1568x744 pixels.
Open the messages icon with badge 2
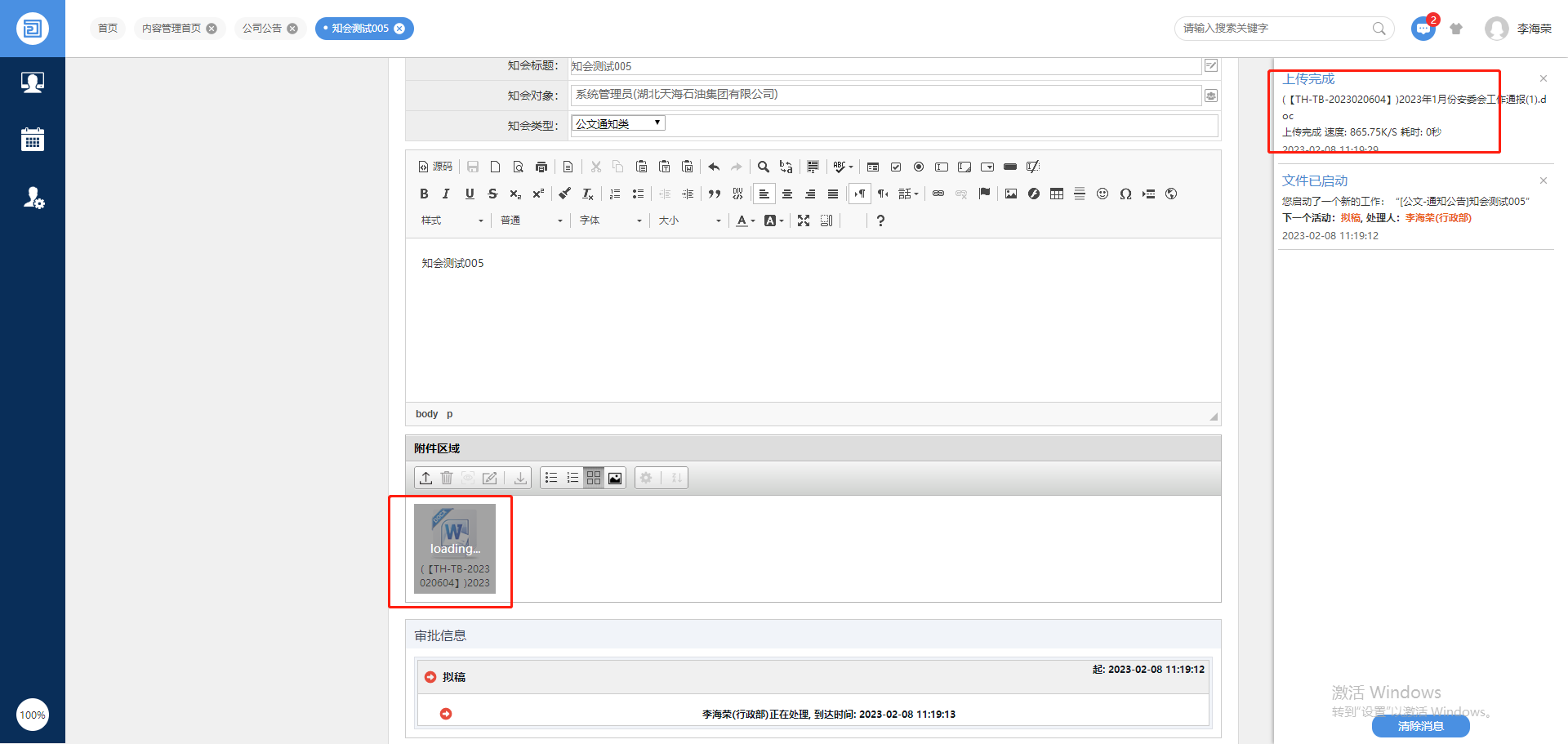pos(1423,29)
